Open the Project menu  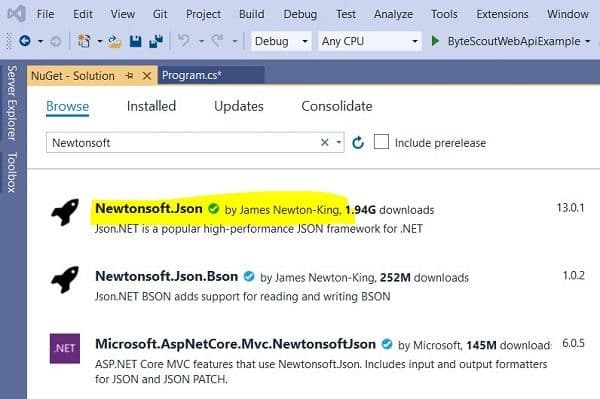(x=203, y=14)
